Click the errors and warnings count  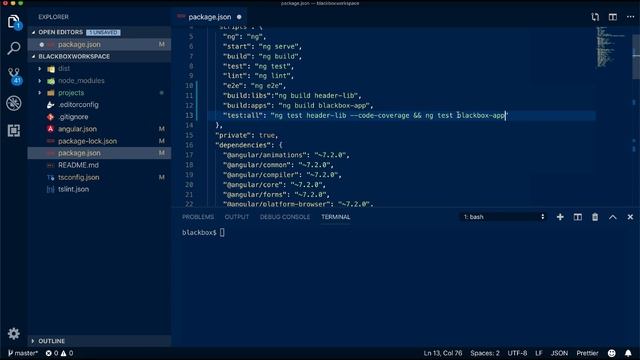59,353
